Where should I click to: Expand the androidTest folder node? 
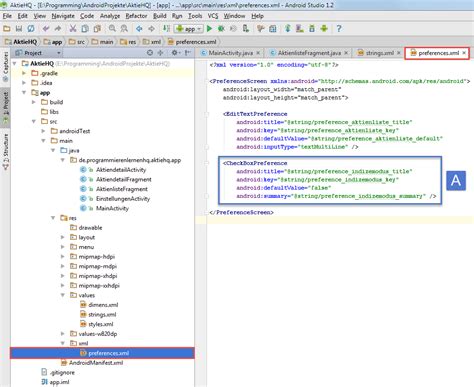pyautogui.click(x=43, y=131)
